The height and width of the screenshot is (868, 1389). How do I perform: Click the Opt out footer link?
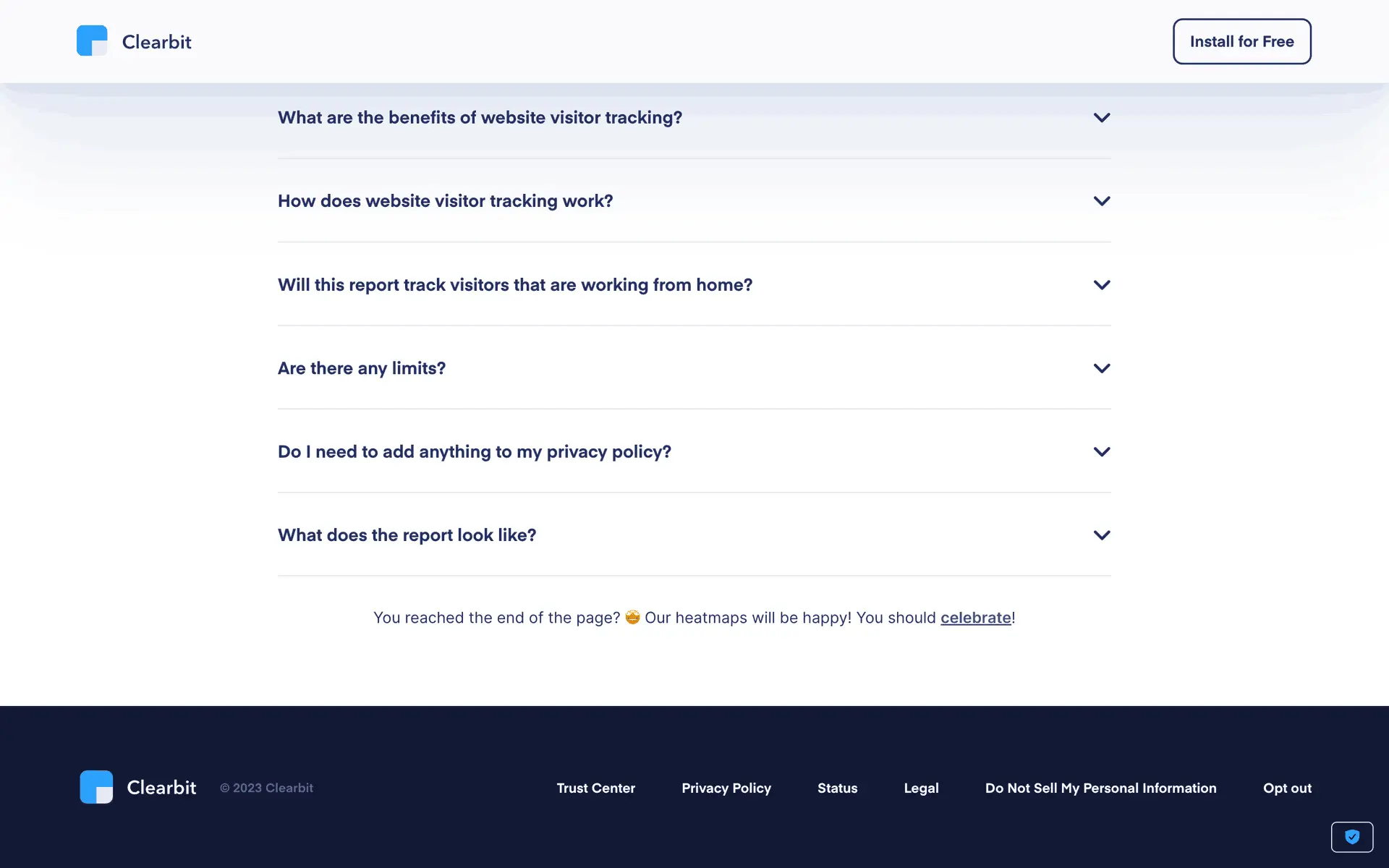tap(1287, 788)
